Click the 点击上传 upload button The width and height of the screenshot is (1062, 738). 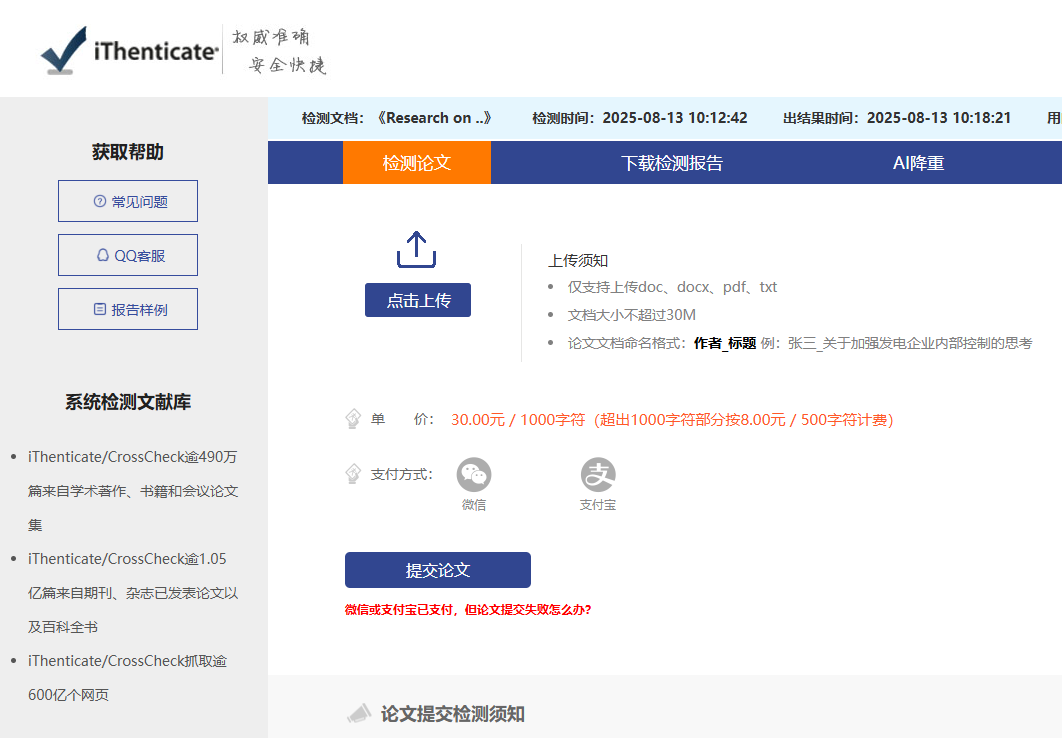[x=418, y=300]
